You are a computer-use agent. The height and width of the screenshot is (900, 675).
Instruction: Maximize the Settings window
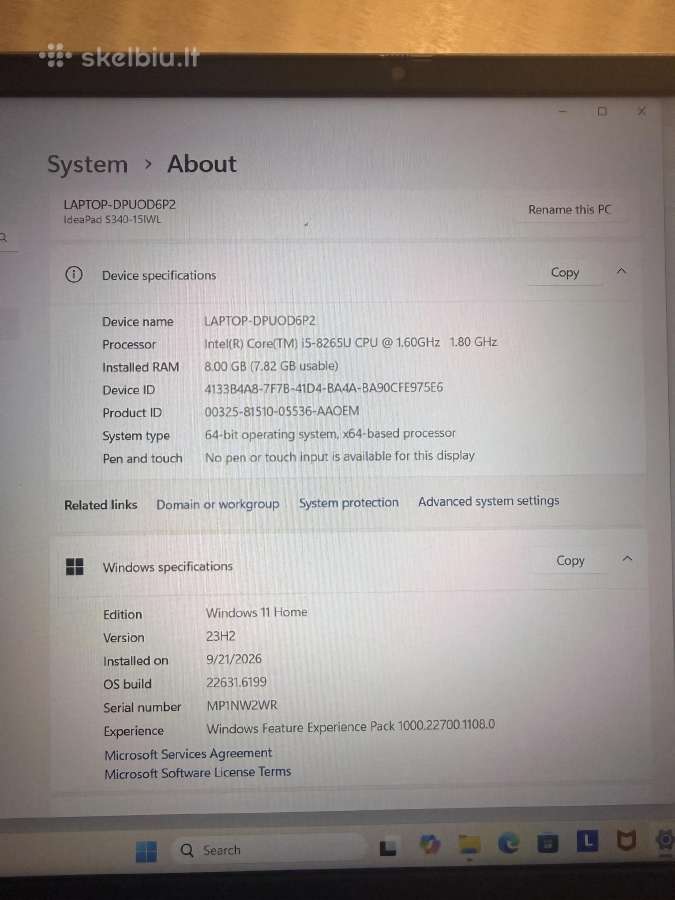[602, 111]
